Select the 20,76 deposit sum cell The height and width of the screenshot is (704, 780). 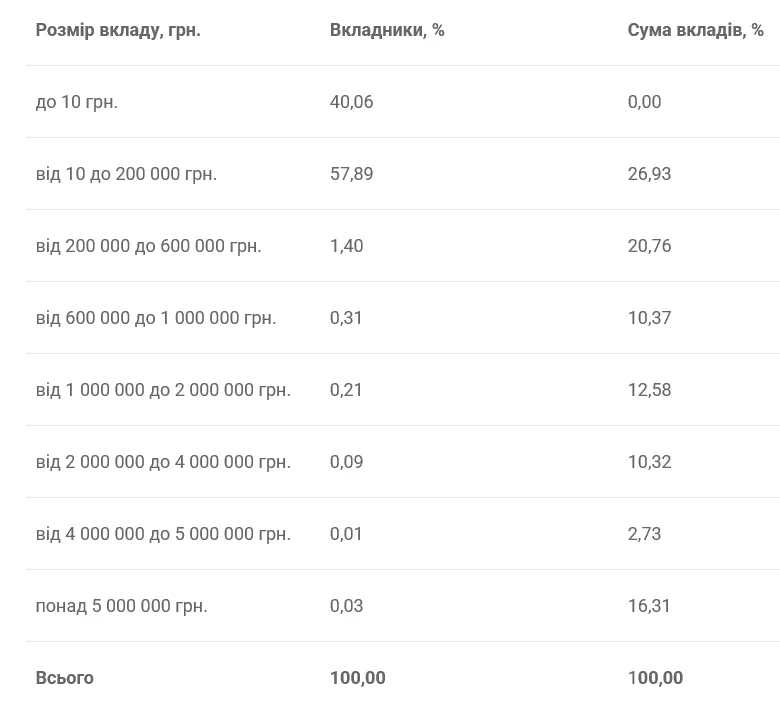[649, 246]
